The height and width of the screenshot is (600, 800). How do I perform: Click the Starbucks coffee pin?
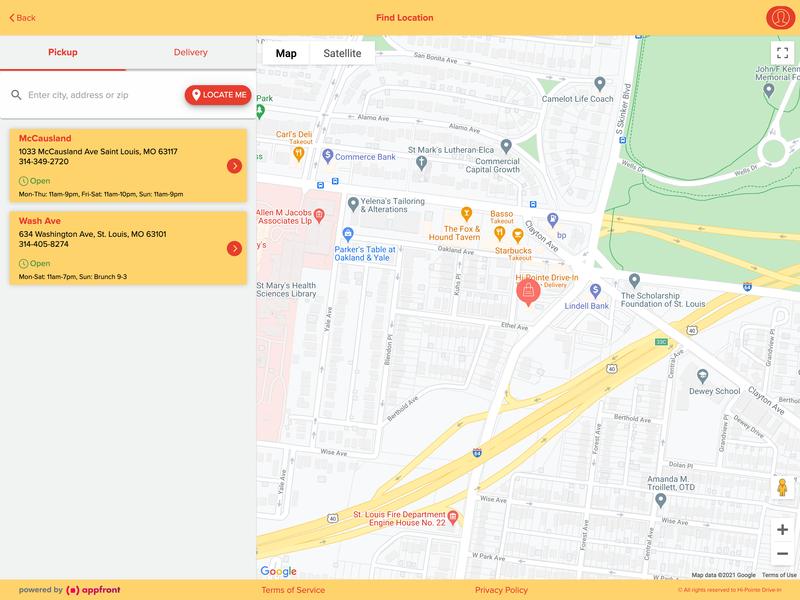coord(518,235)
